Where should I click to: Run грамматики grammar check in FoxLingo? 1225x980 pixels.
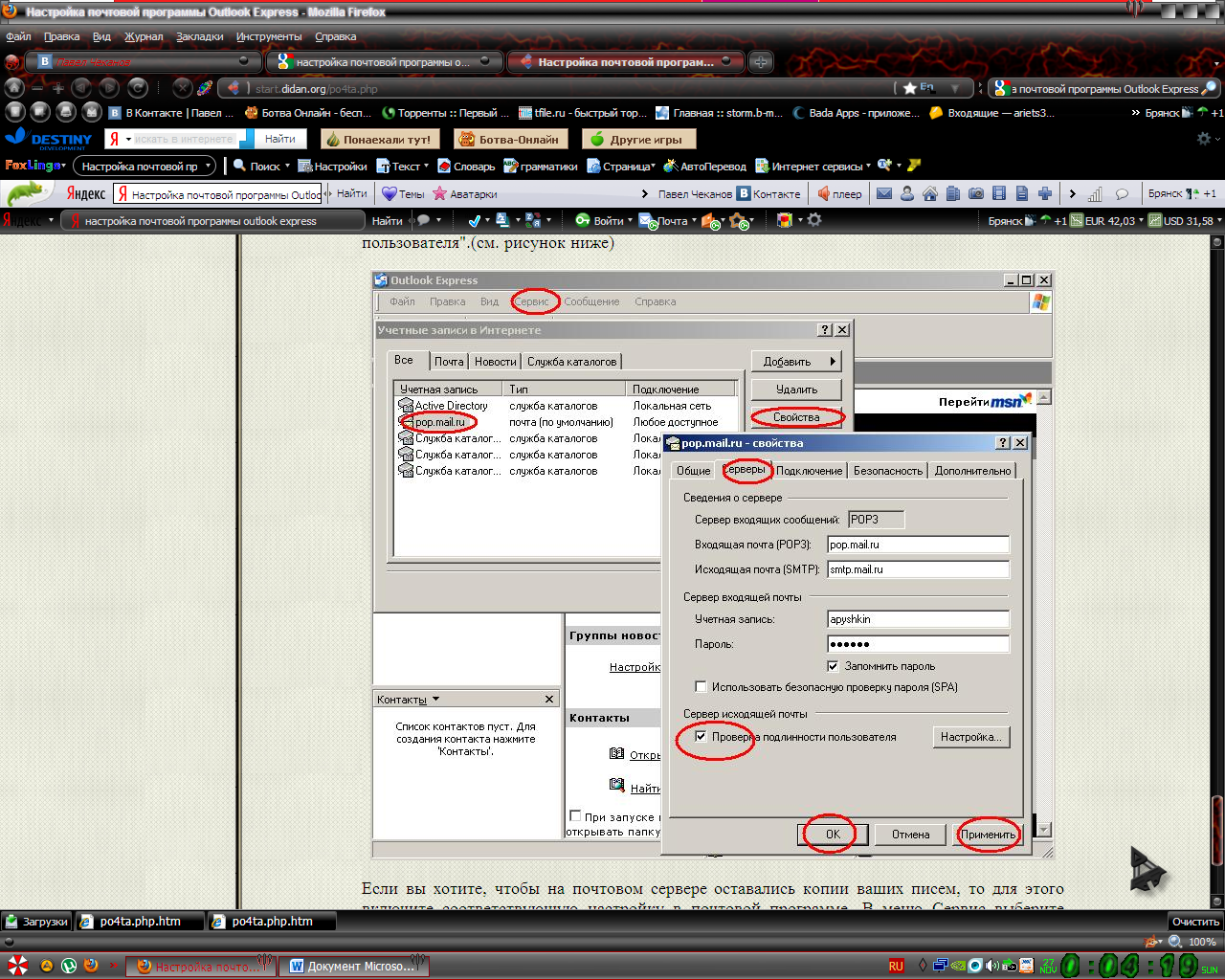click(541, 166)
